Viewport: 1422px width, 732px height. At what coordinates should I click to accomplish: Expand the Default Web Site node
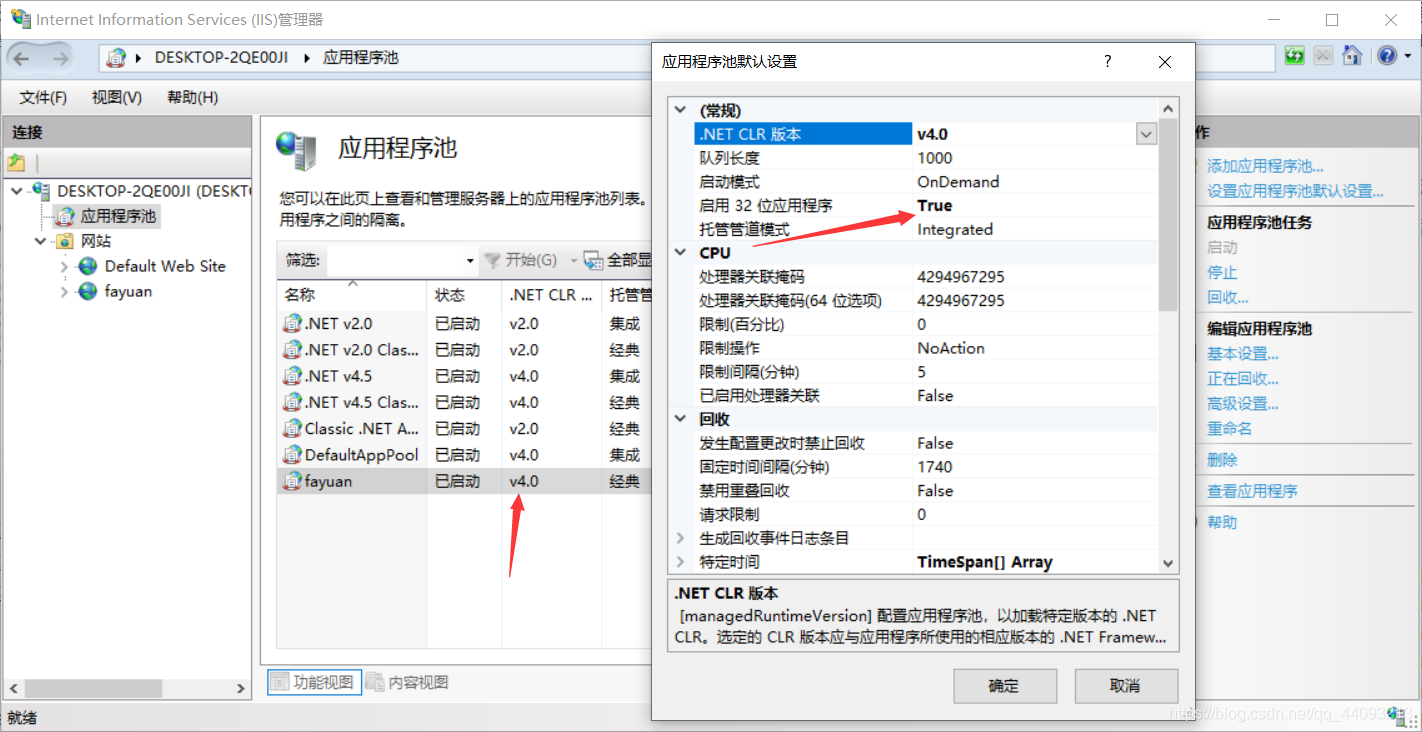click(64, 266)
